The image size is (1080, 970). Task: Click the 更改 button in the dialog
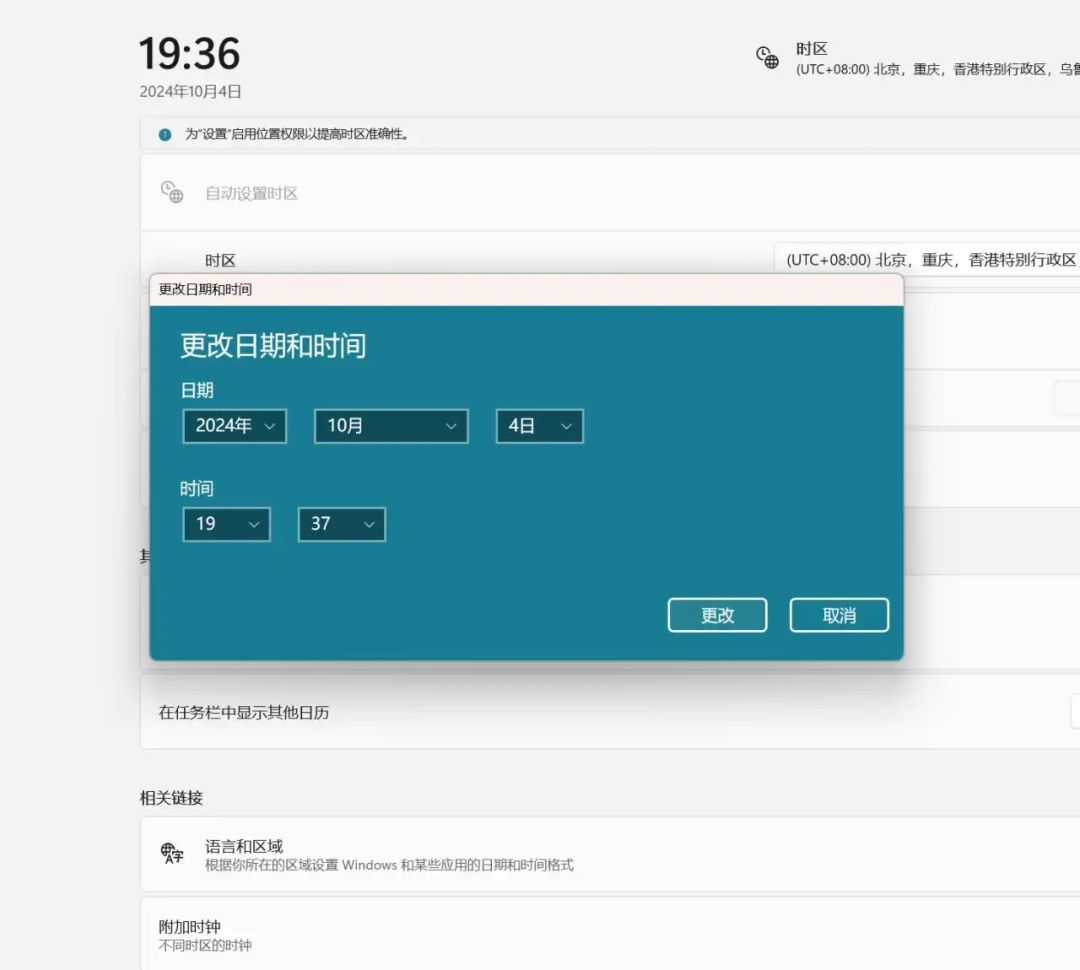tap(717, 615)
